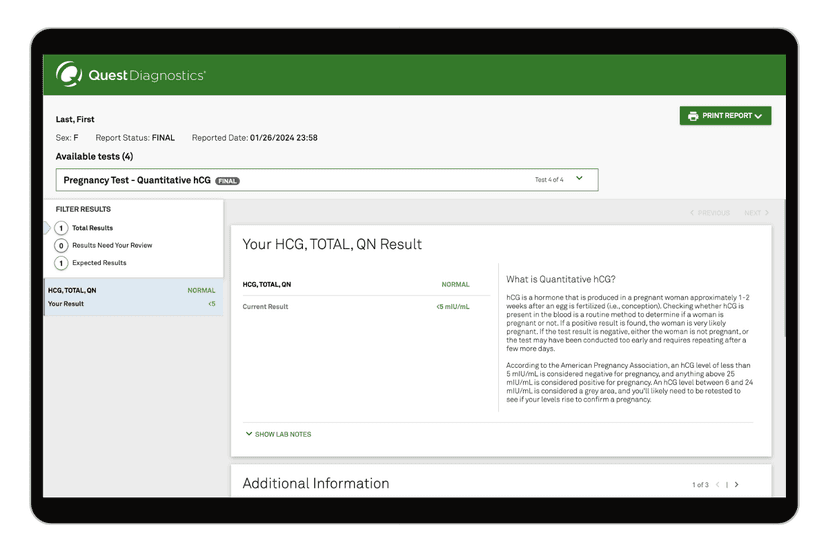This screenshot has height=552, width=828.
Task: Select the Expected Results filter
Action: click(98, 263)
